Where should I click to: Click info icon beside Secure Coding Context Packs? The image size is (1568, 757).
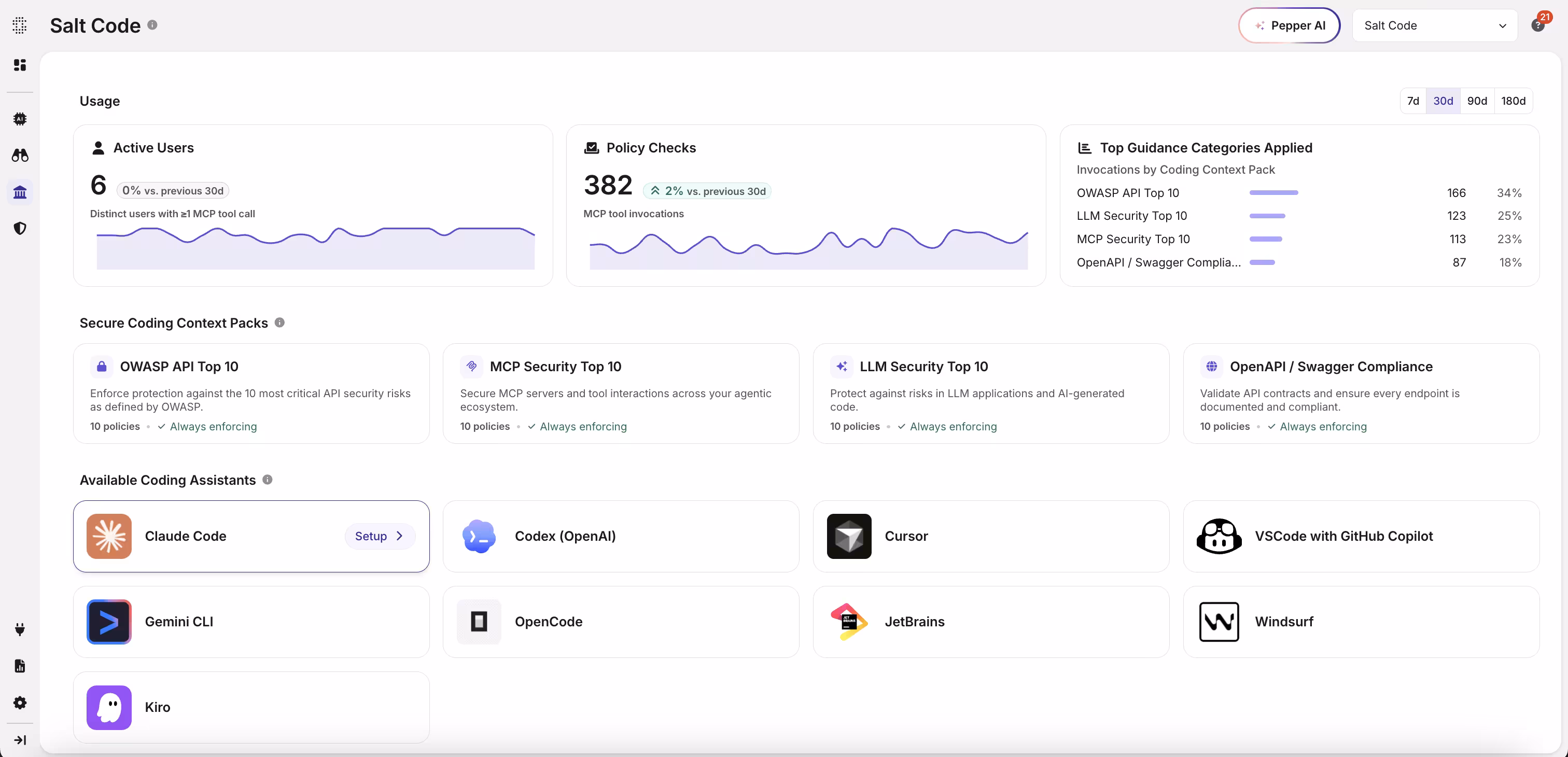click(279, 323)
